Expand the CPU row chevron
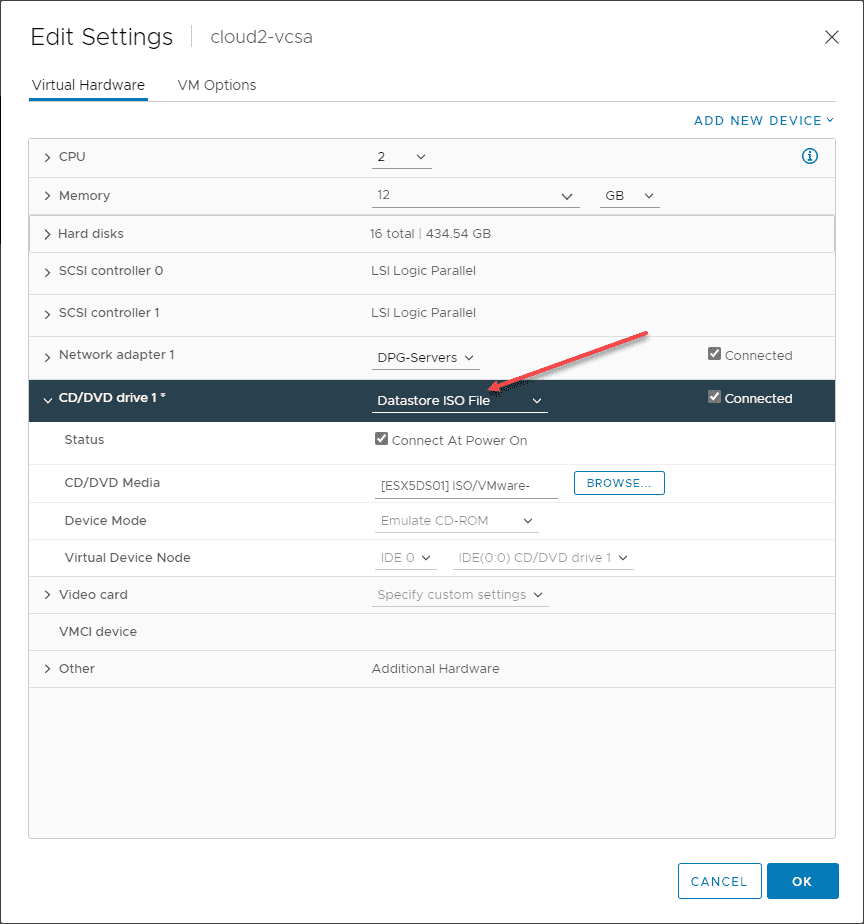The image size is (864, 924). [x=47, y=158]
